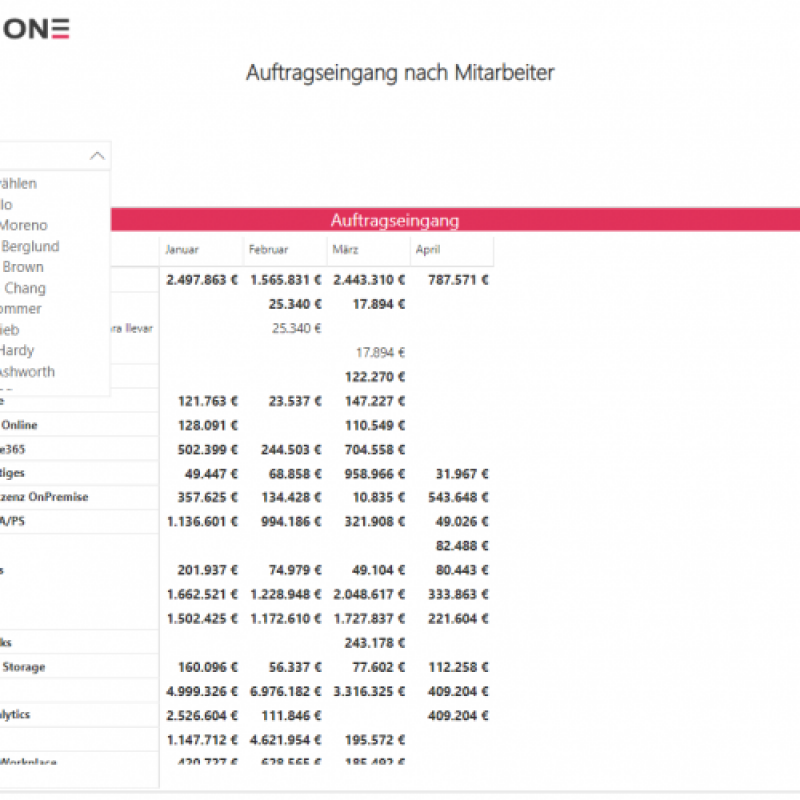Viewport: 800px width, 800px height.
Task: Select Berglund in the employee list
Action: coord(30,246)
